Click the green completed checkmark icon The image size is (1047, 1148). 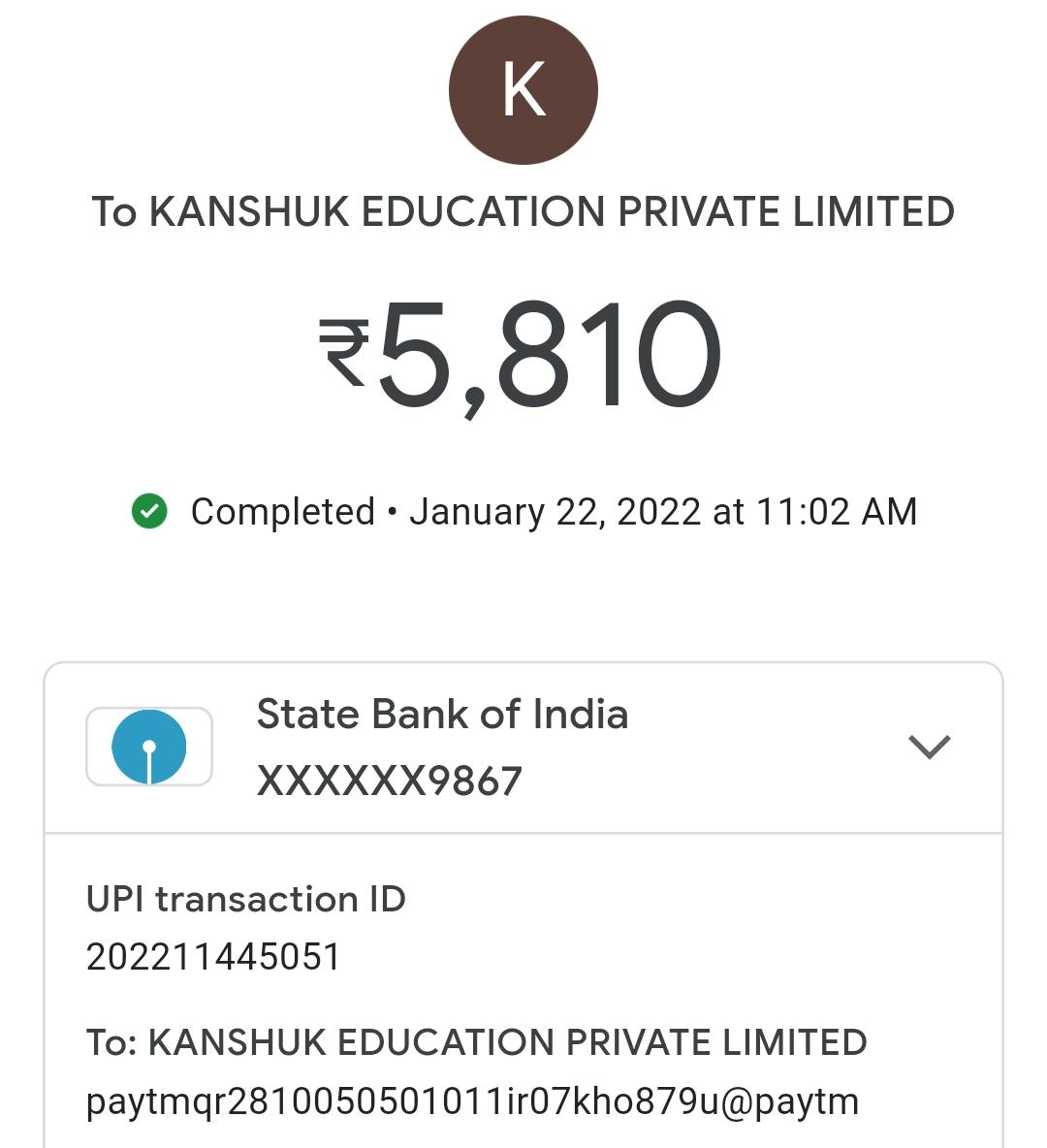(149, 512)
